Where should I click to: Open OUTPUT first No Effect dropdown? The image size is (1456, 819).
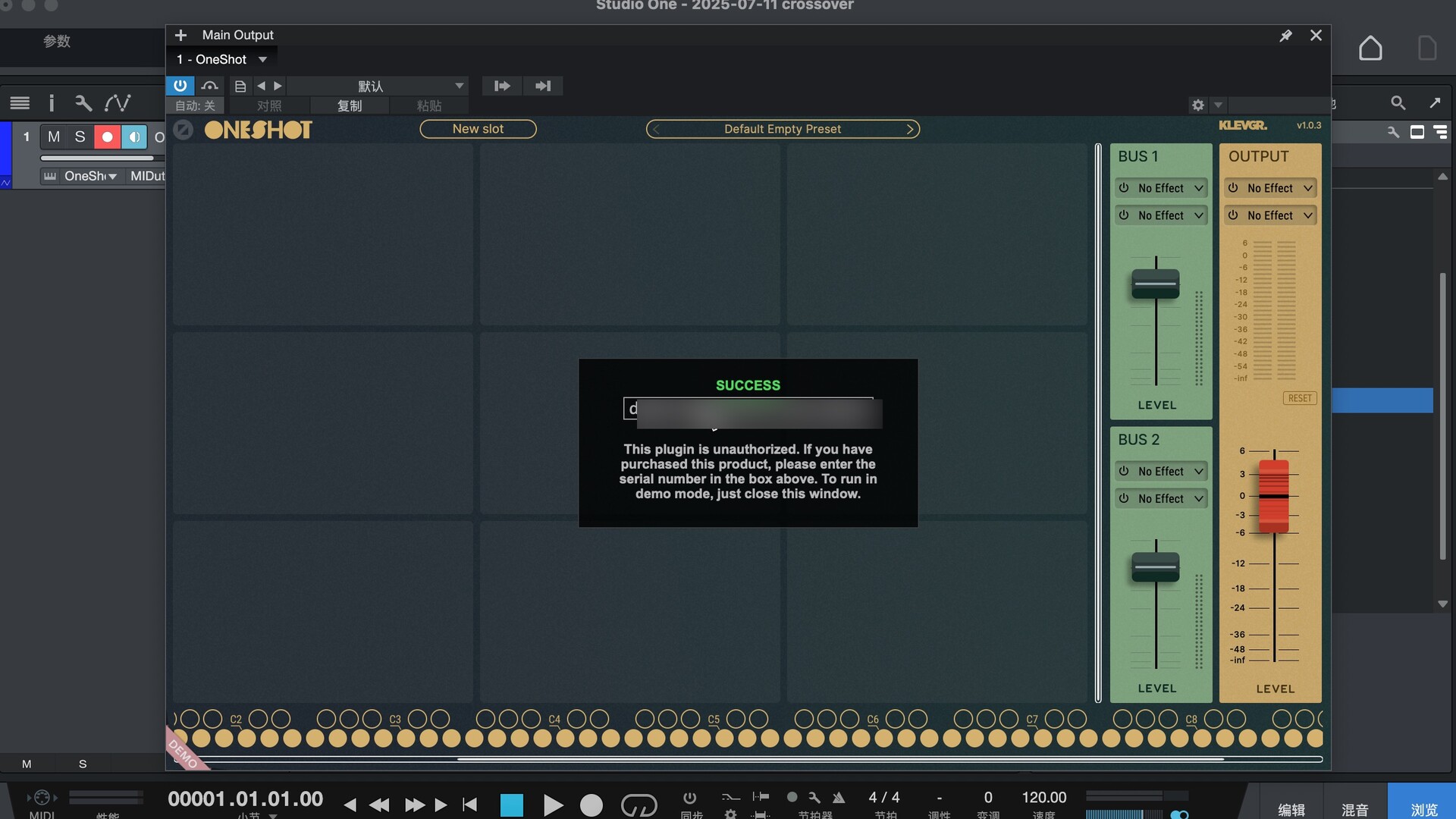point(1270,188)
